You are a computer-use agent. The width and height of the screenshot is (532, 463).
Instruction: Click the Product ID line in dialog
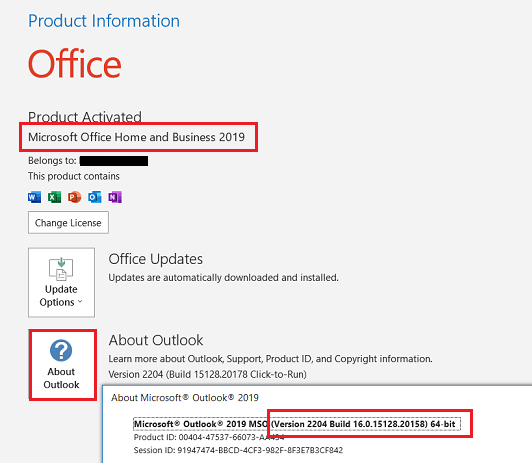[x=209, y=437]
